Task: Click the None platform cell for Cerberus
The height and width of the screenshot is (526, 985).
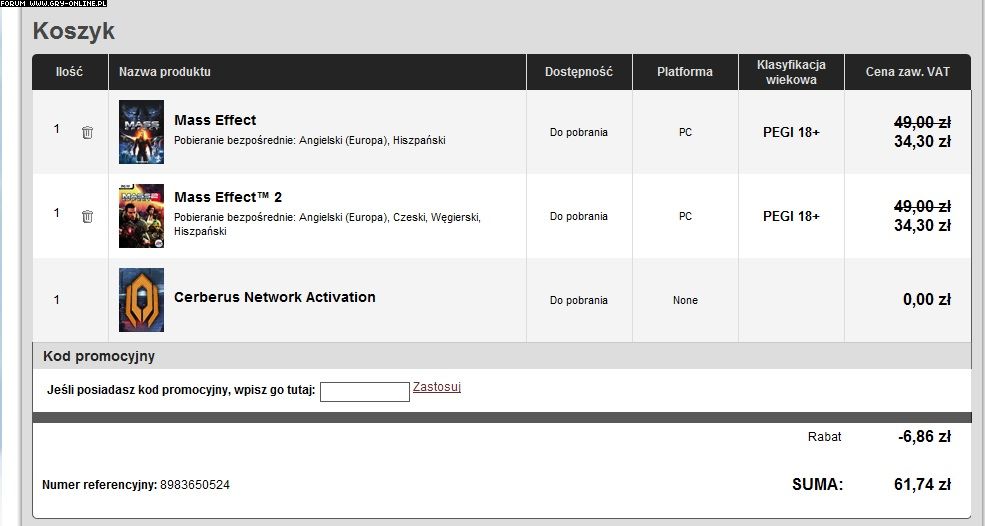Action: point(685,300)
